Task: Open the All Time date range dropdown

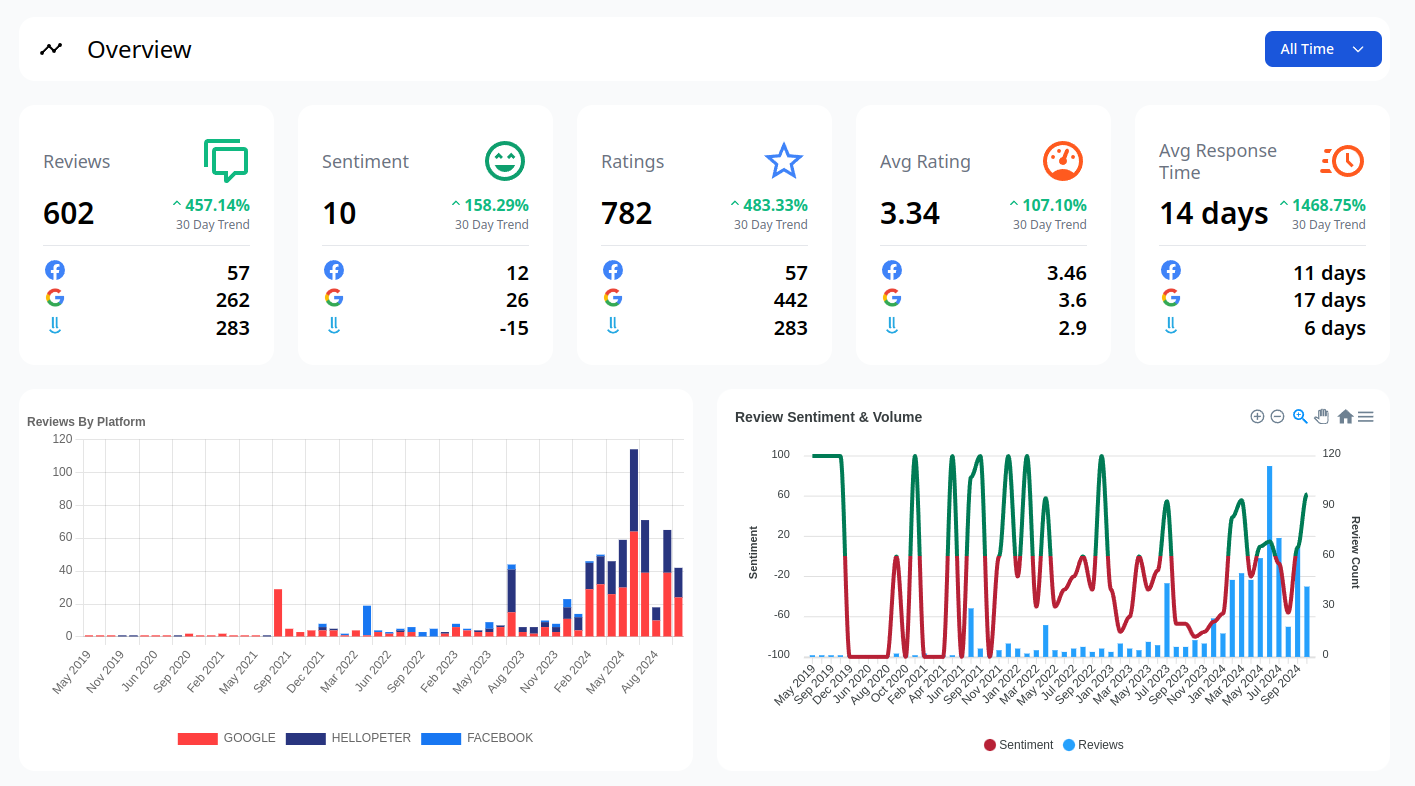Action: click(1322, 48)
